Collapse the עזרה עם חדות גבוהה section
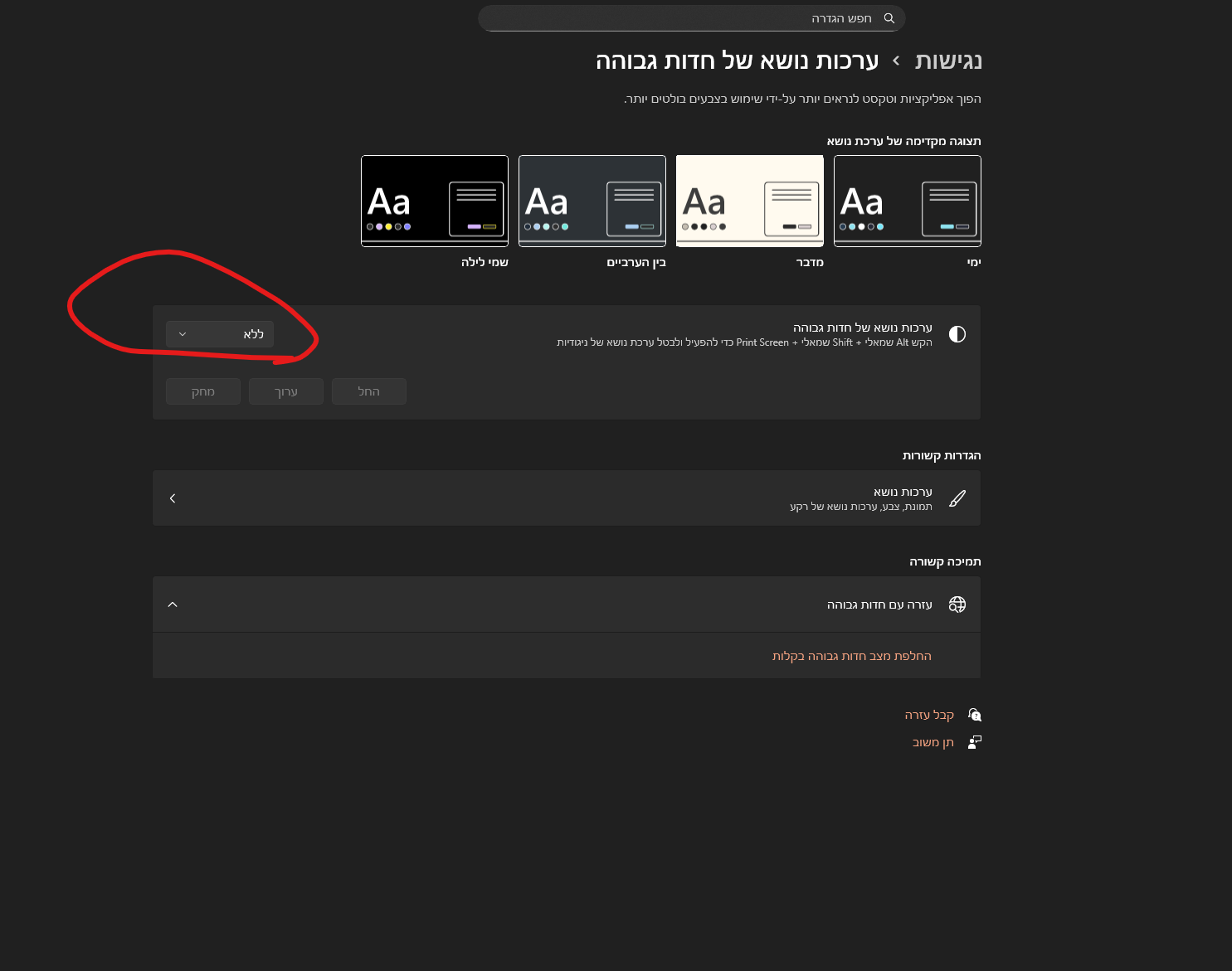1232x971 pixels. tap(173, 604)
